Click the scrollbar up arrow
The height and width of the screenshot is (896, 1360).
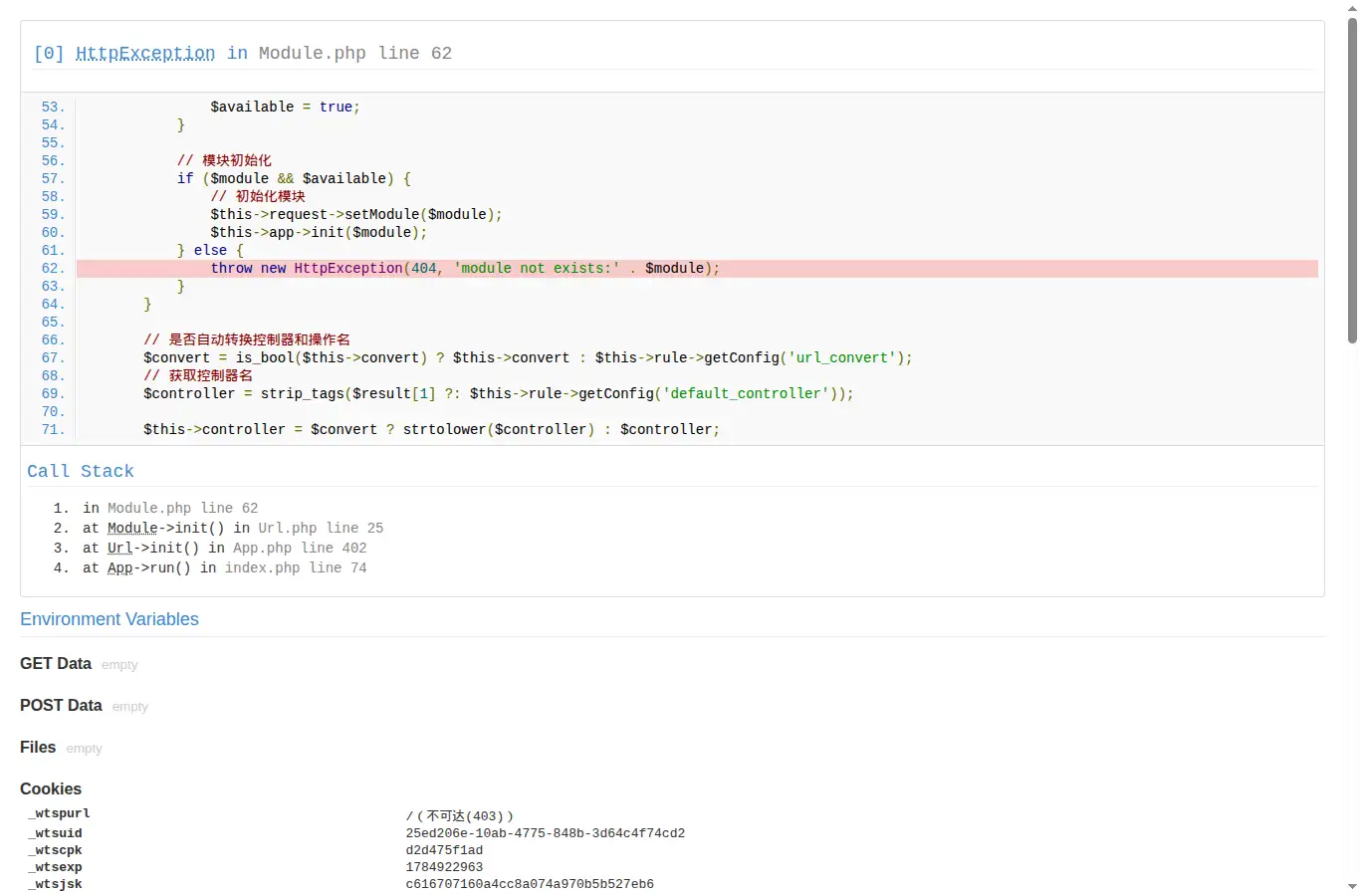[1352, 8]
